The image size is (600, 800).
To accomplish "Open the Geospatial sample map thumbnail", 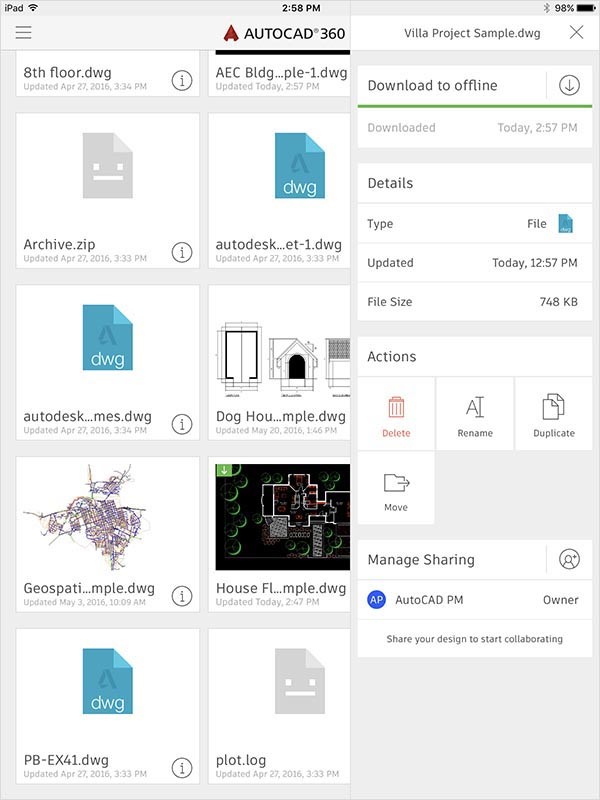I will pos(87,517).
